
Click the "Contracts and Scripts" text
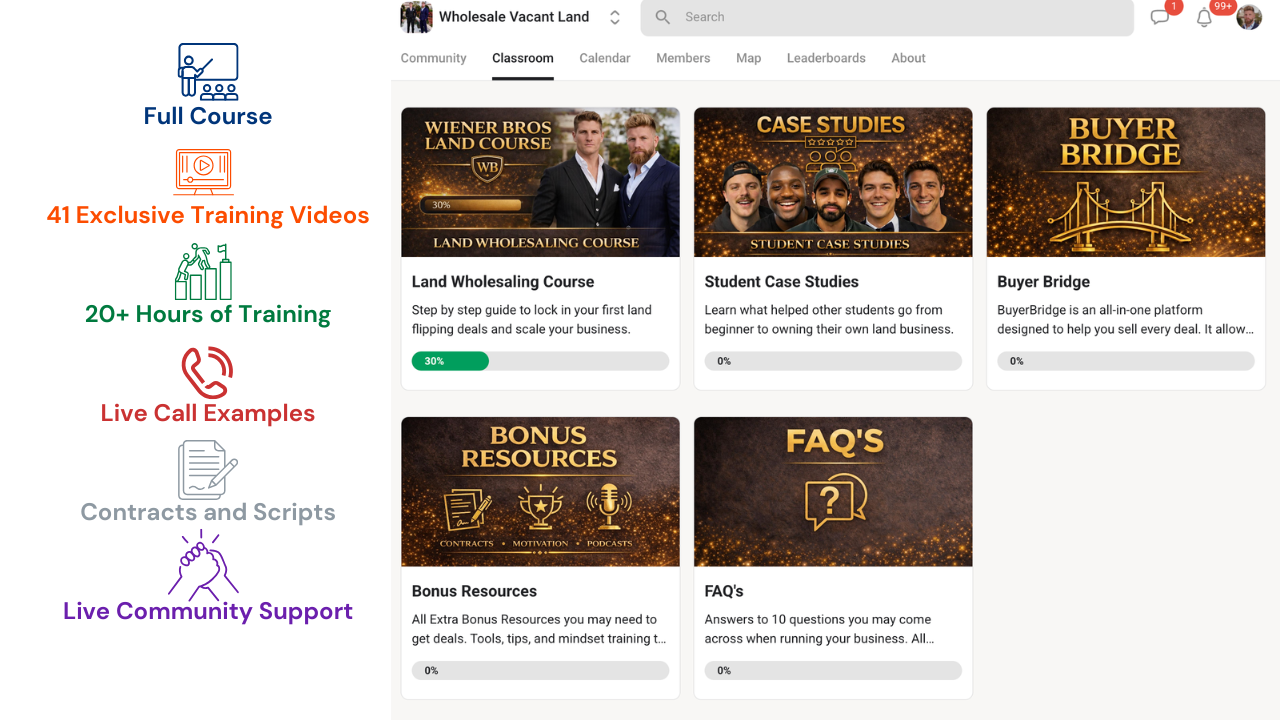click(208, 512)
